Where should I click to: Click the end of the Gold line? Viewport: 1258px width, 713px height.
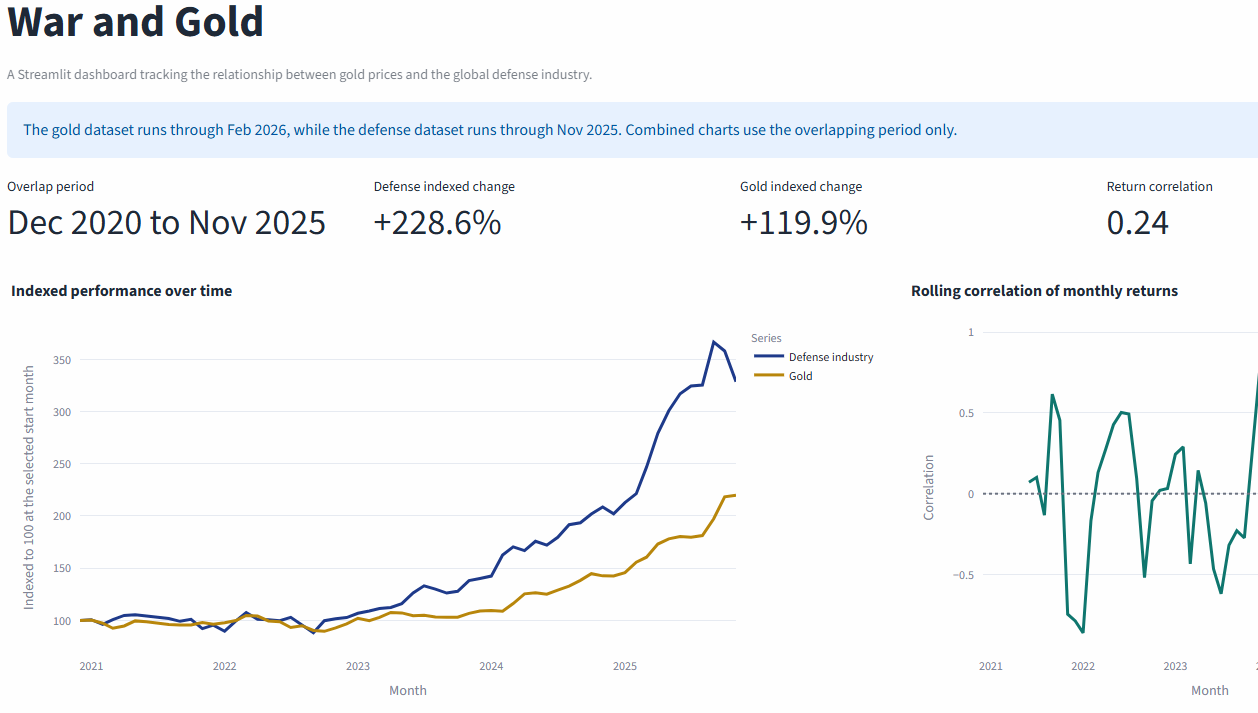click(x=735, y=495)
